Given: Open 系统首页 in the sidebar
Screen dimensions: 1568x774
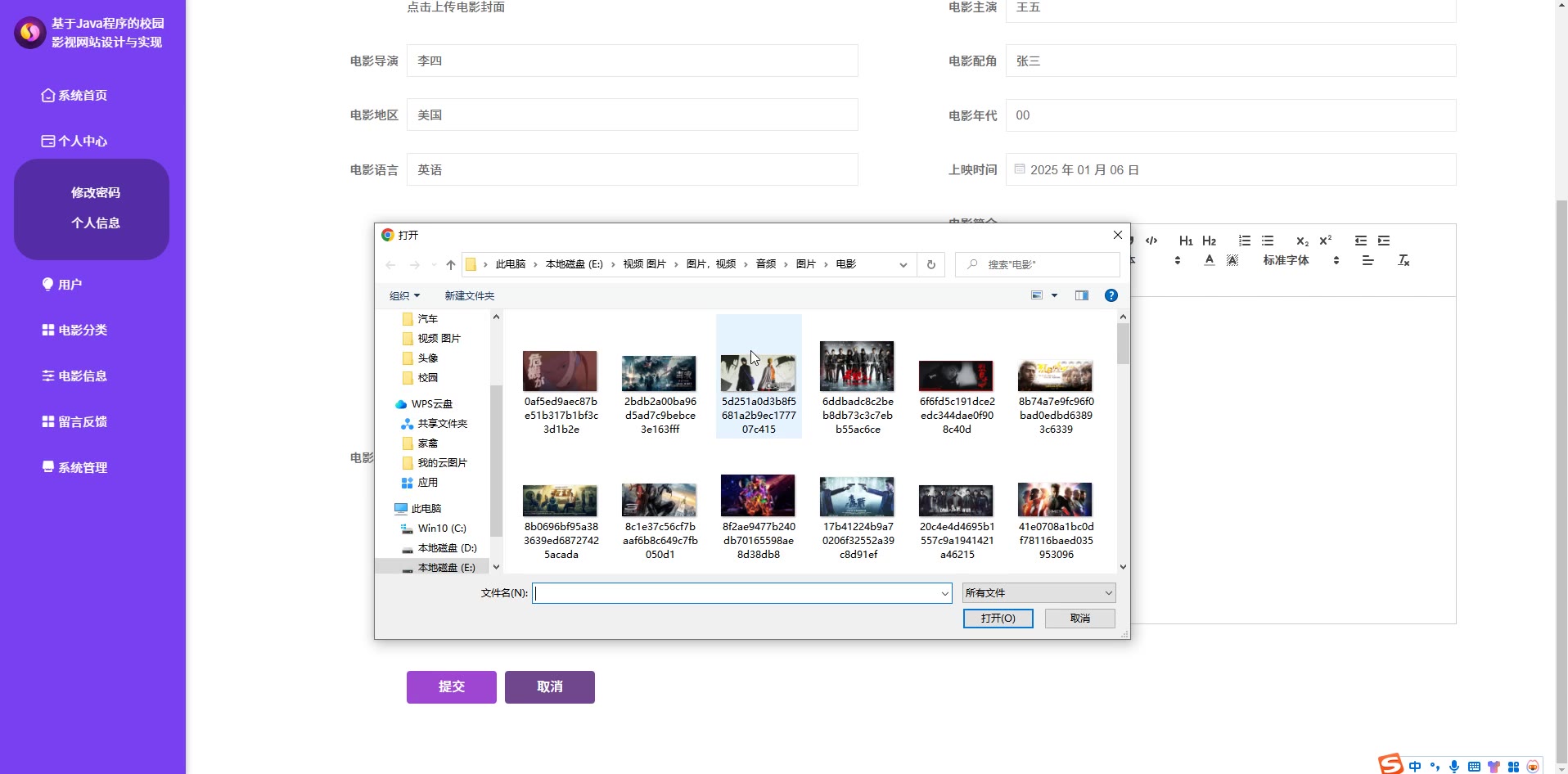Looking at the screenshot, I should coord(74,95).
